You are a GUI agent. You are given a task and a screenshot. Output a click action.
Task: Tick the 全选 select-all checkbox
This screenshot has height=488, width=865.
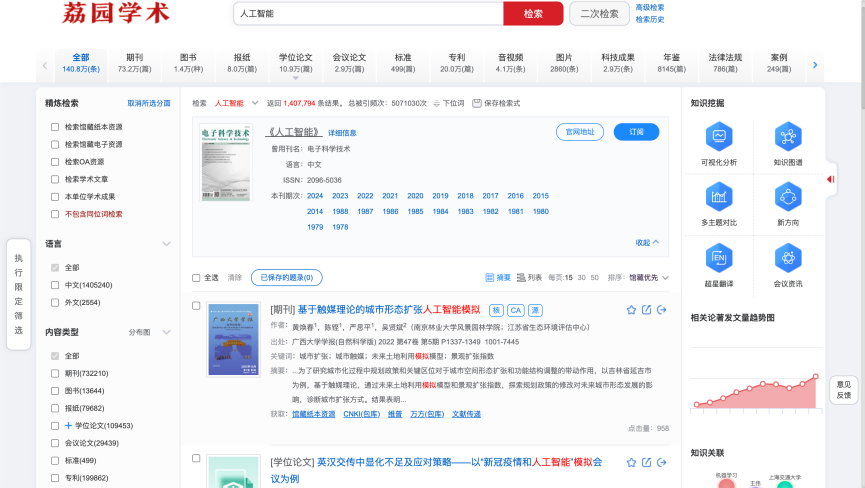(196, 278)
